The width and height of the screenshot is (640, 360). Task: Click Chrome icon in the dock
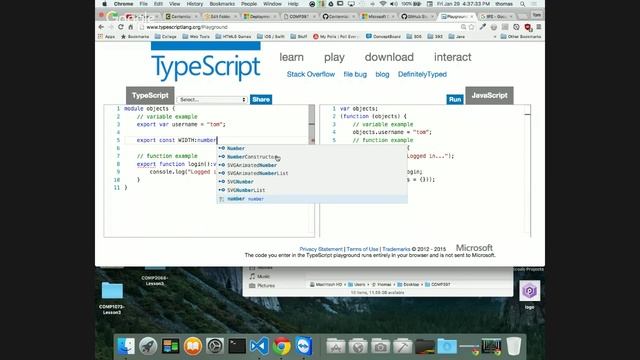282,346
